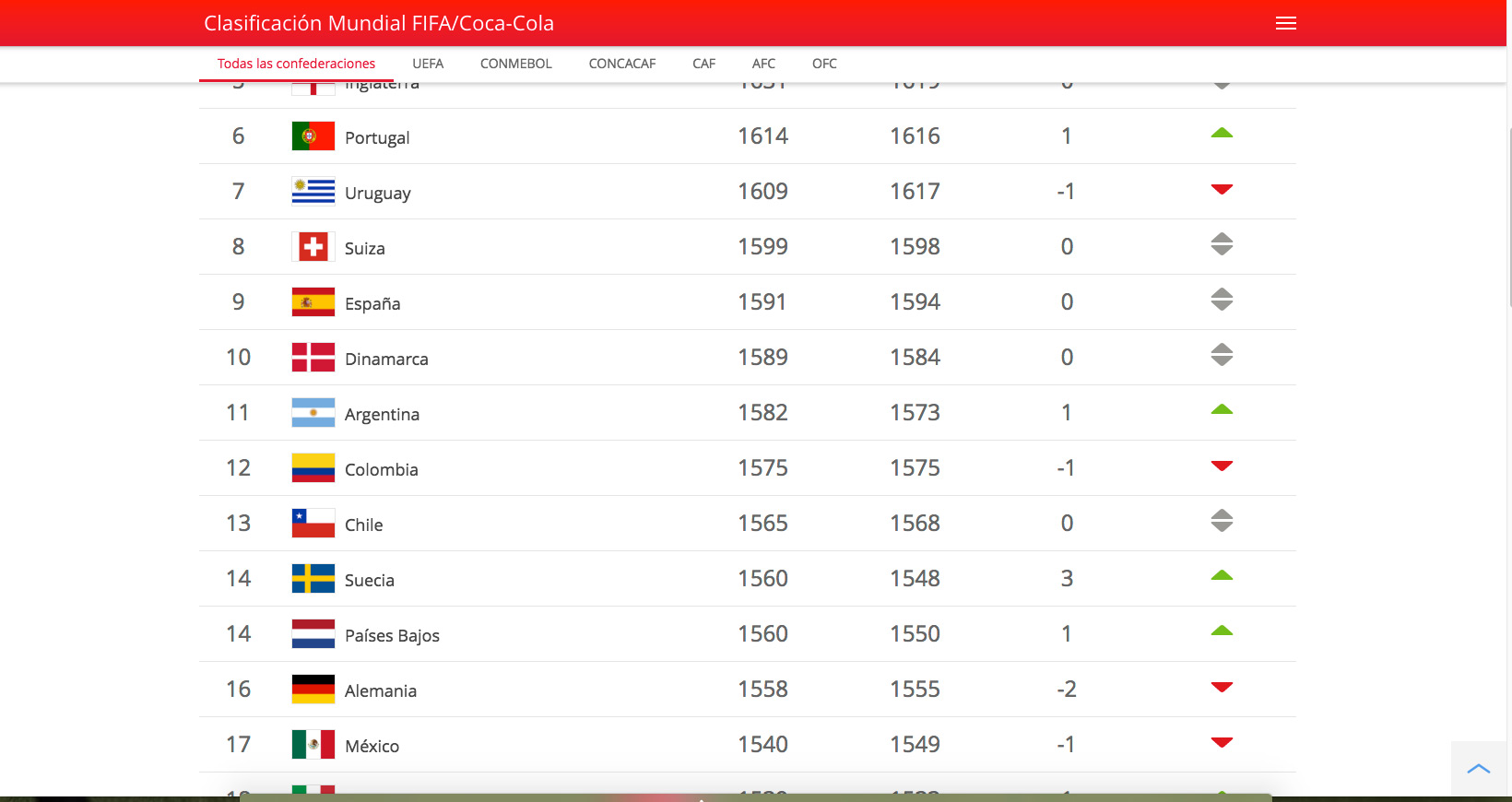The height and width of the screenshot is (802, 1512).
Task: Switch to the CAF tab
Action: click(x=704, y=64)
